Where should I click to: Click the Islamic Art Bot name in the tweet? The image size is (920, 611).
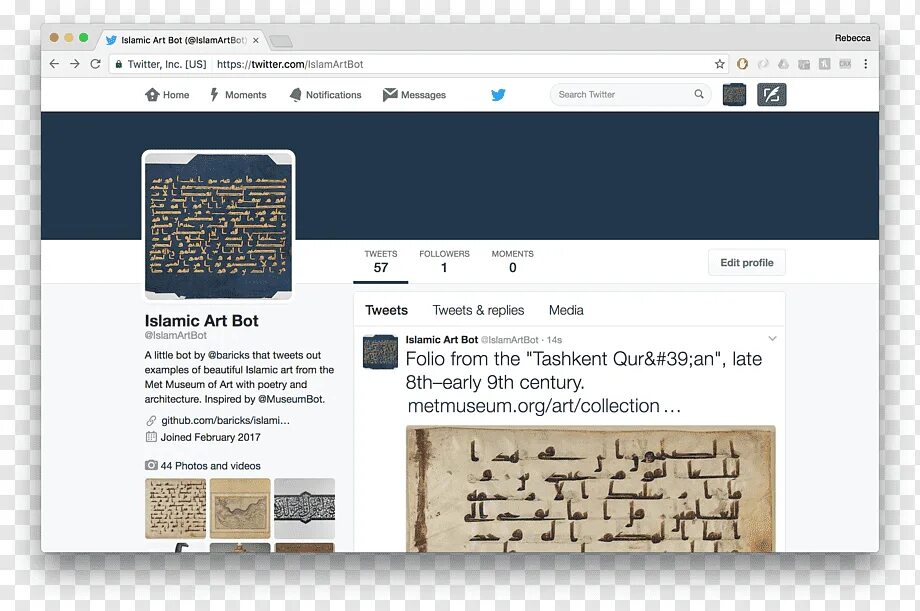[442, 340]
